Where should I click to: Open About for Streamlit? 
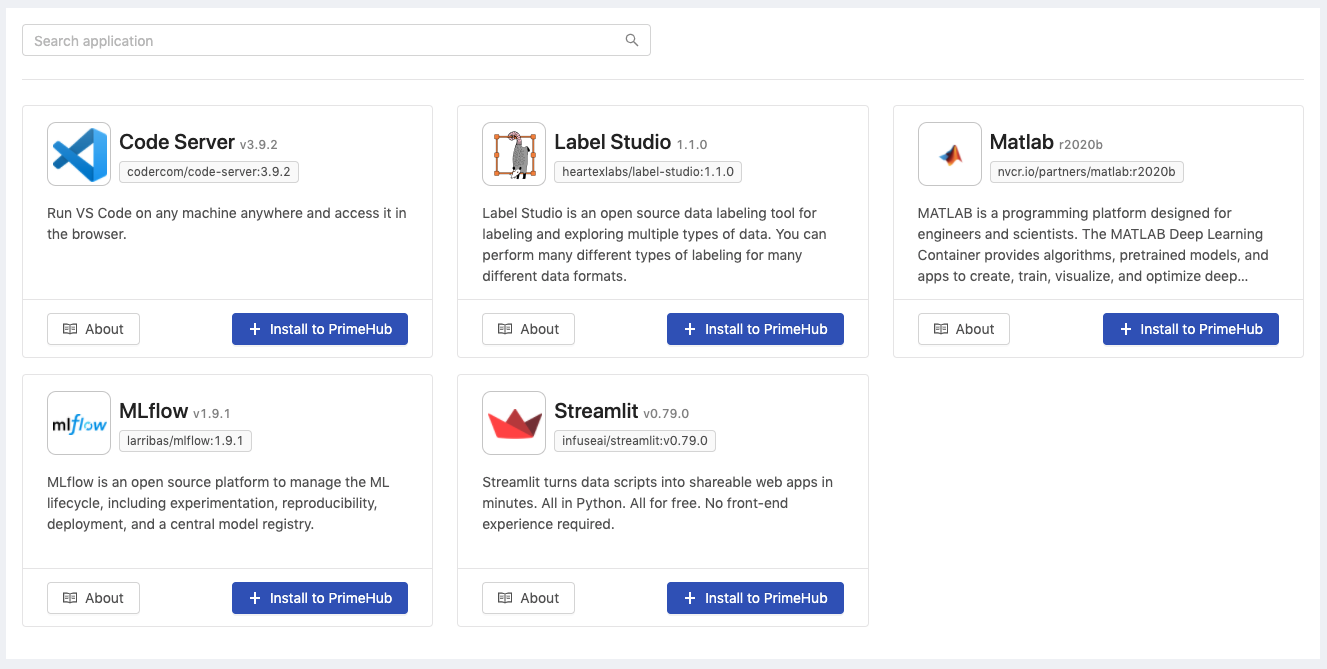528,598
